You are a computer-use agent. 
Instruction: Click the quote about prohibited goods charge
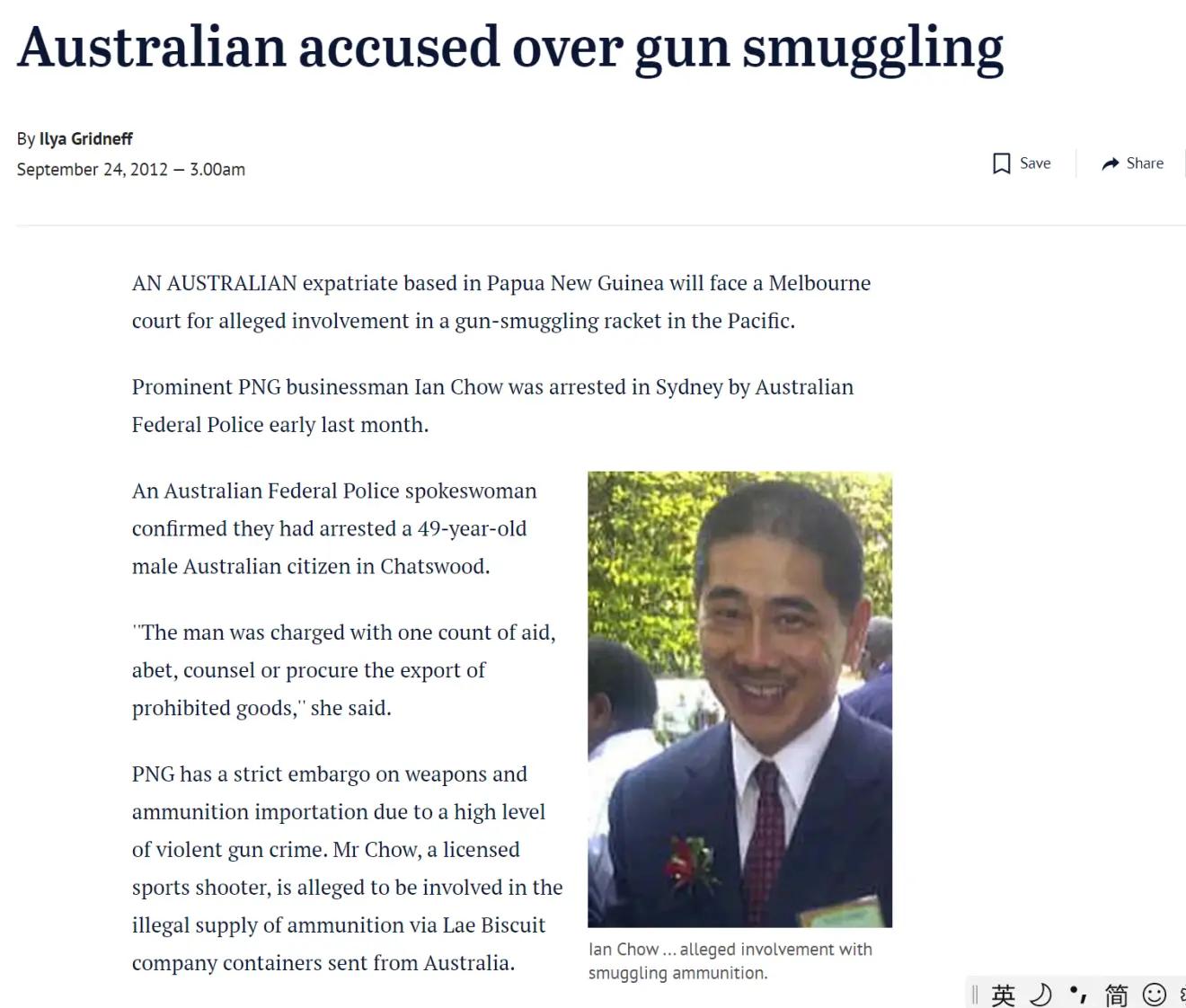[344, 670]
